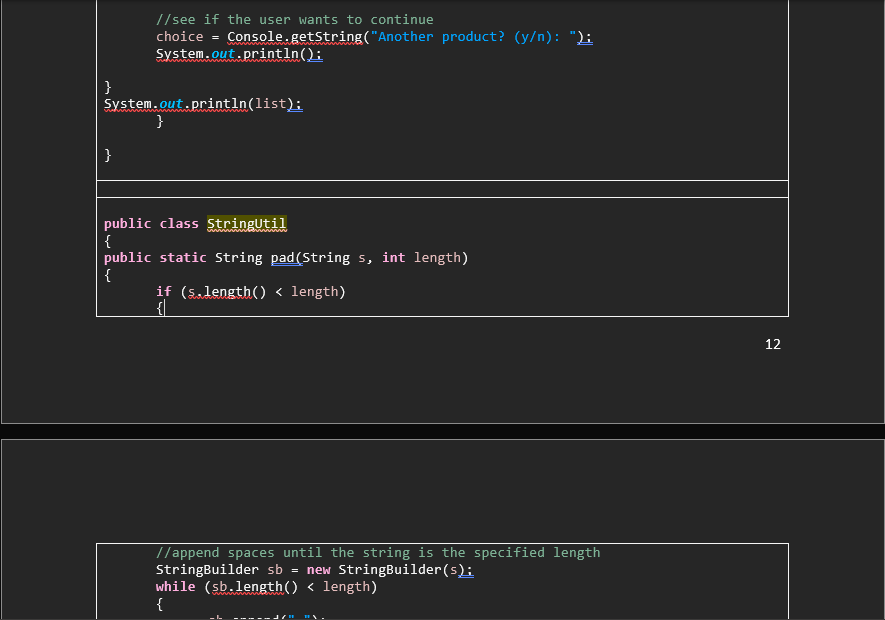
Task: Click the public keyword before class
Action: tap(127, 223)
